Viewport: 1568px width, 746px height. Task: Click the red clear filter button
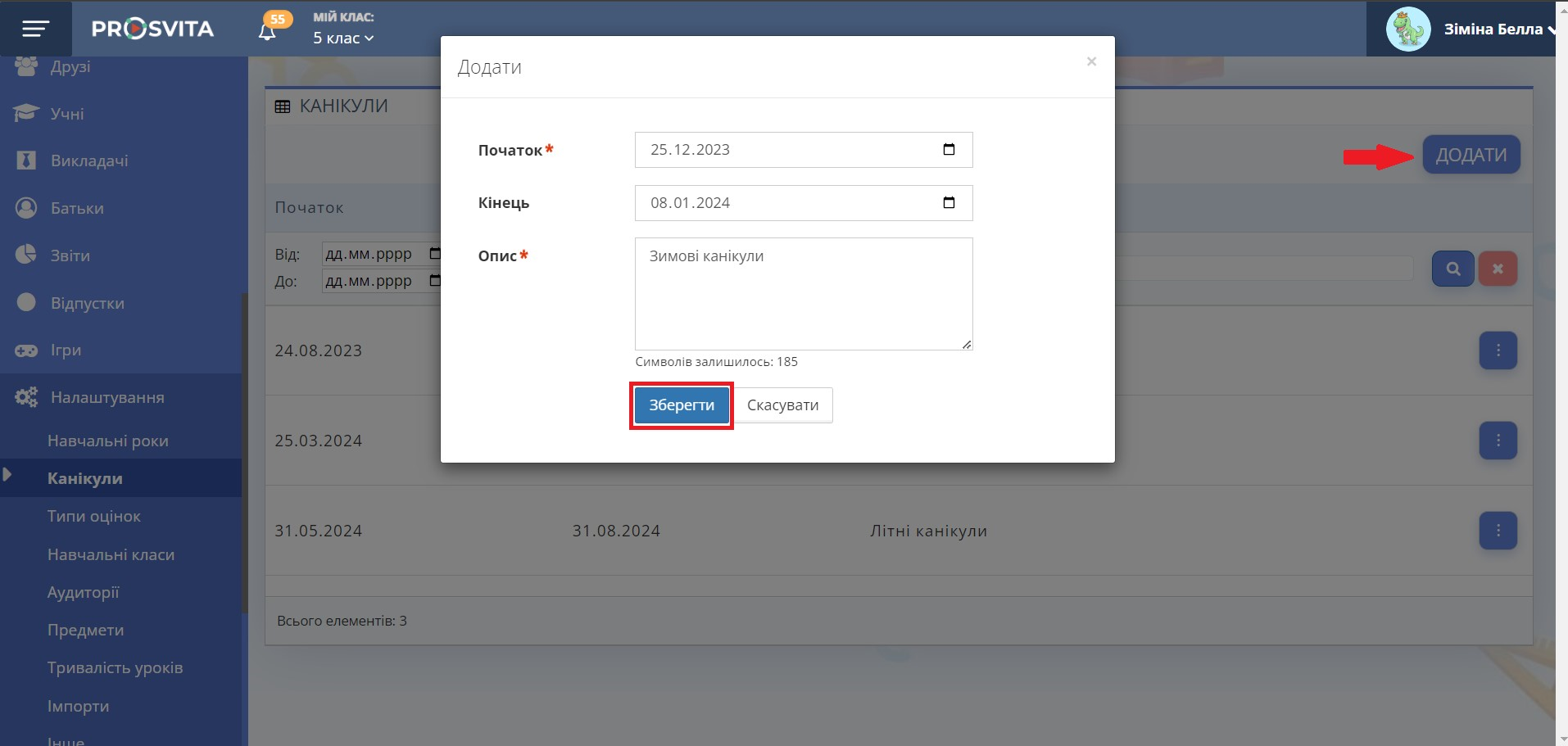1498,269
